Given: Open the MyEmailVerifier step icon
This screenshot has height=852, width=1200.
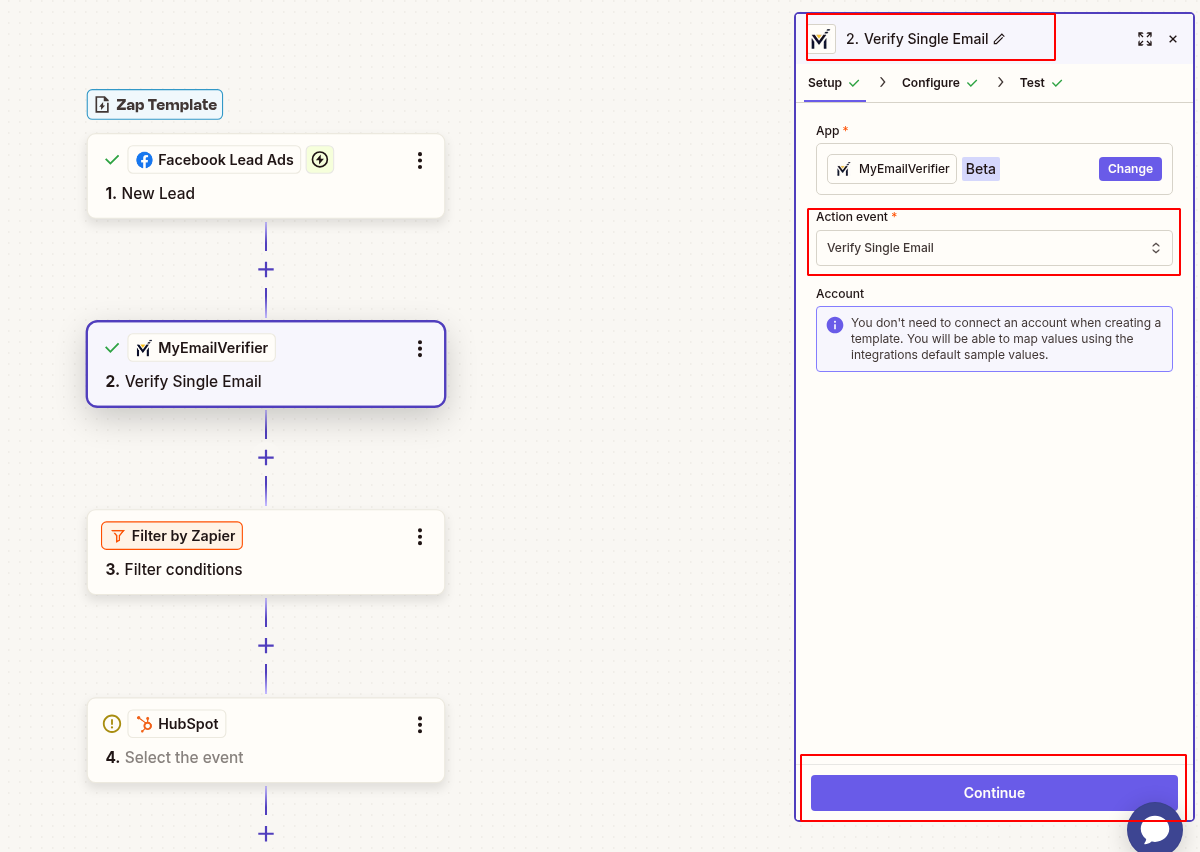Looking at the screenshot, I should click(x=143, y=347).
